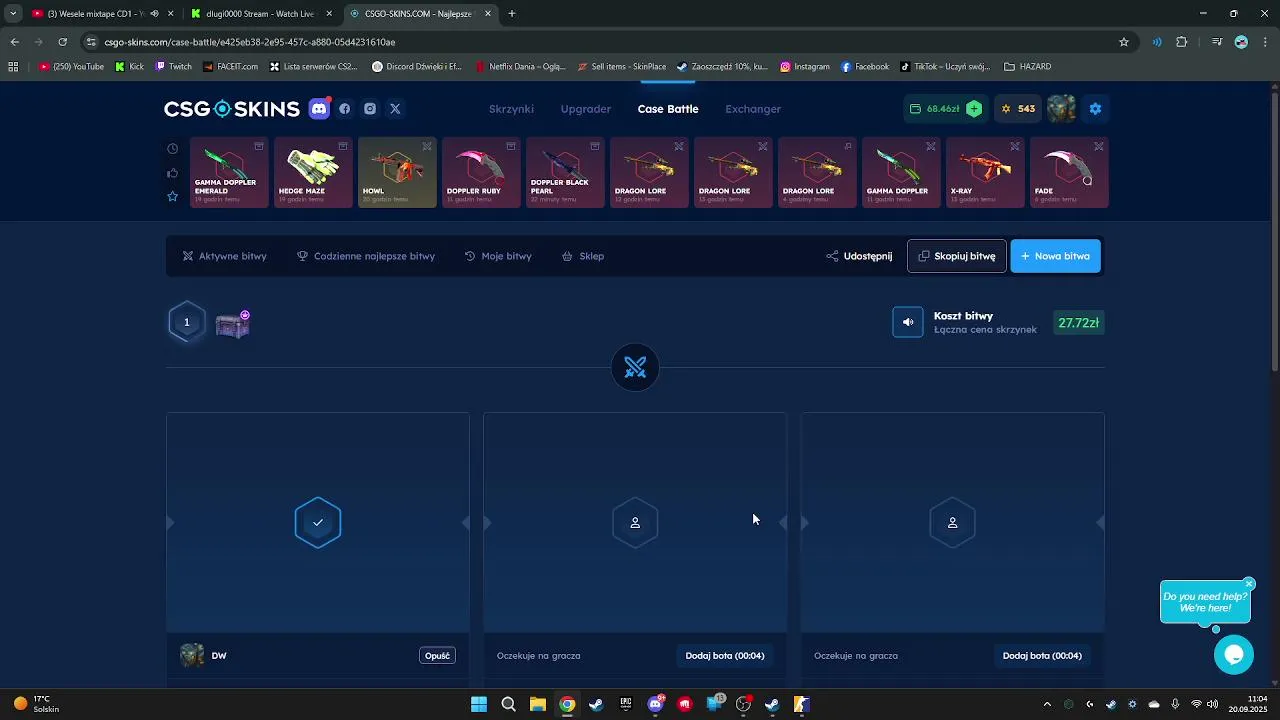
Task: Open the Howl drop card
Action: pyautogui.click(x=397, y=172)
